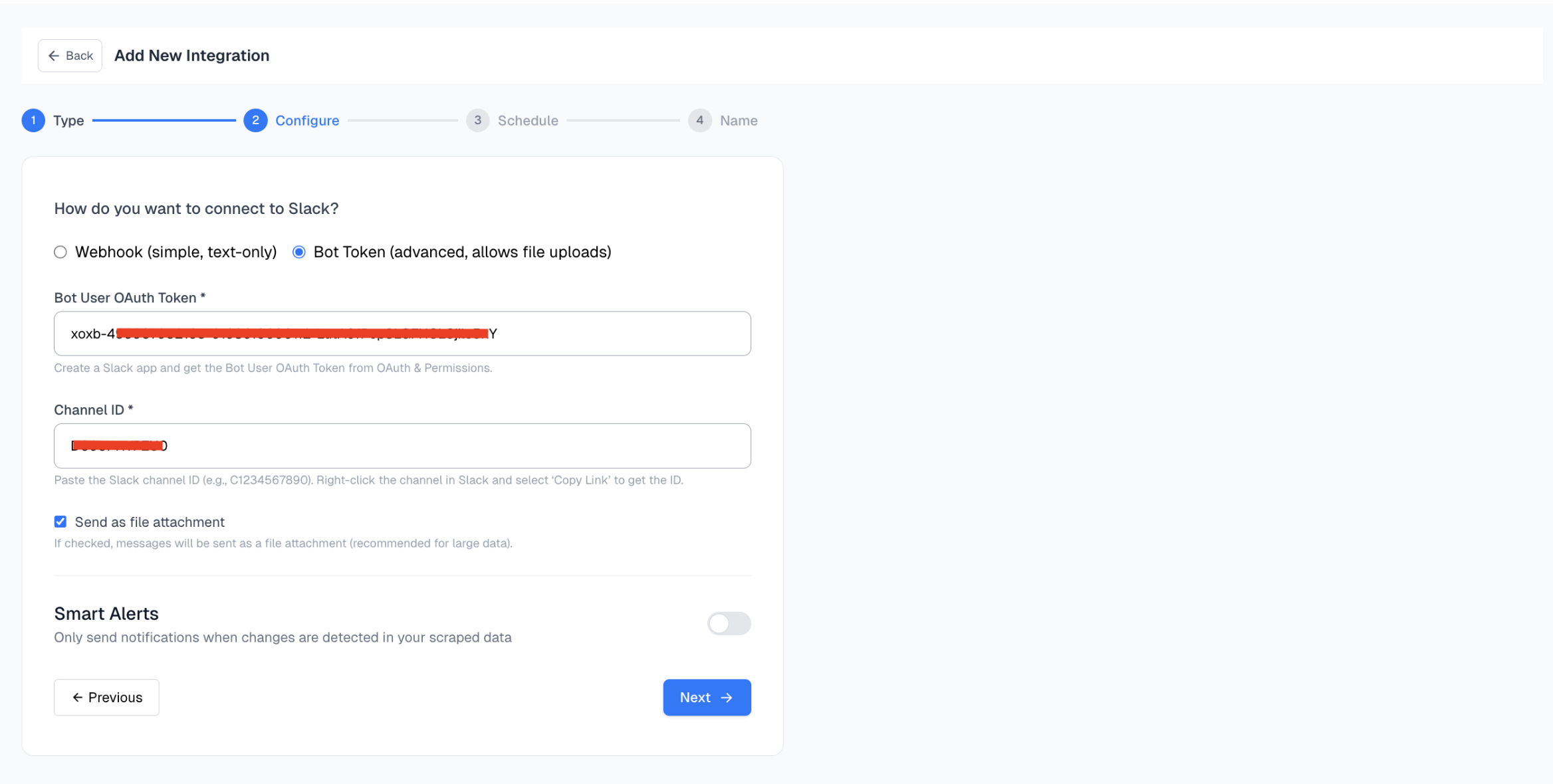Uncheck Send as file attachment

coord(60,522)
